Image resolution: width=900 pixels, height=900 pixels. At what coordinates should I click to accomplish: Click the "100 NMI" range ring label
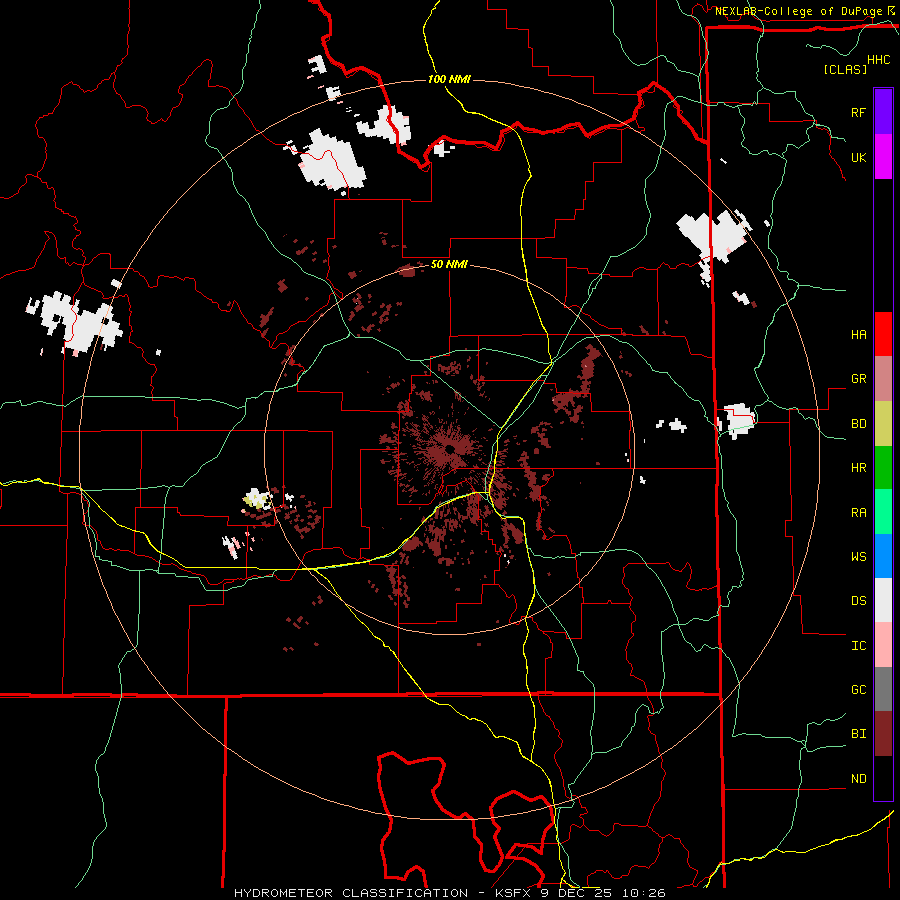[x=449, y=79]
